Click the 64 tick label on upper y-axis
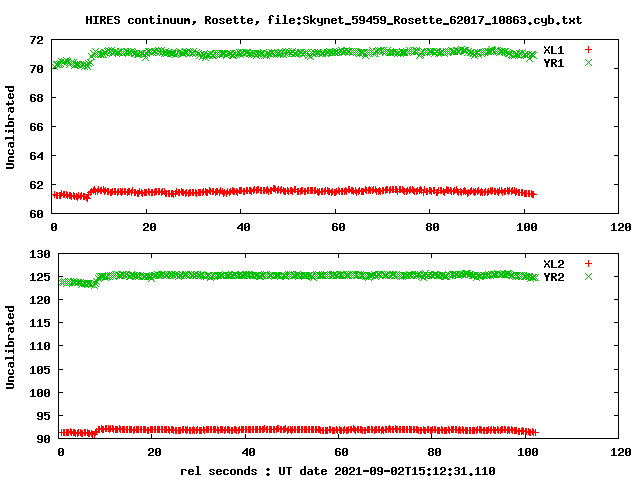The image size is (640, 480). [x=36, y=156]
